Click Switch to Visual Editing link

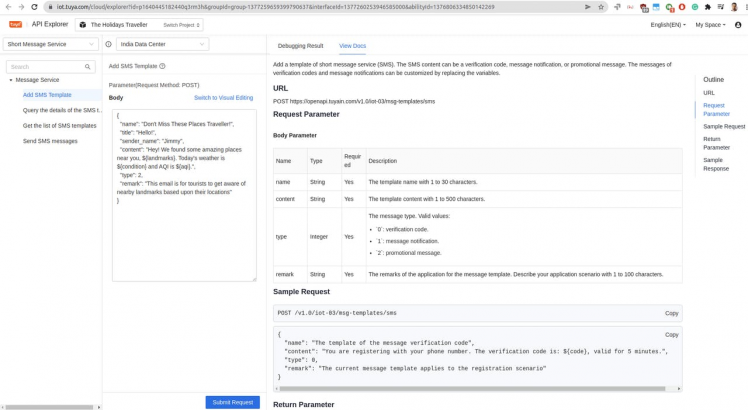(223, 98)
